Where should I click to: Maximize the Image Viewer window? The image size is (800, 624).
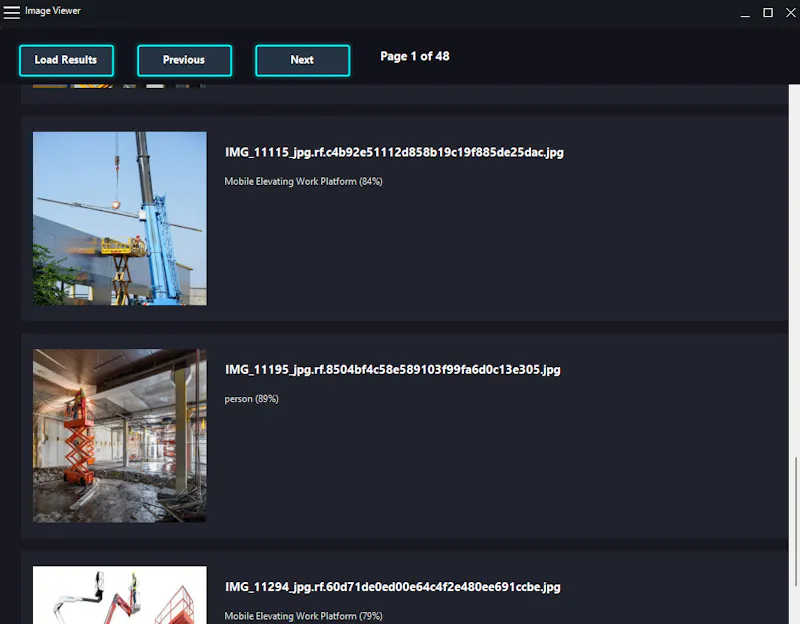pos(768,12)
